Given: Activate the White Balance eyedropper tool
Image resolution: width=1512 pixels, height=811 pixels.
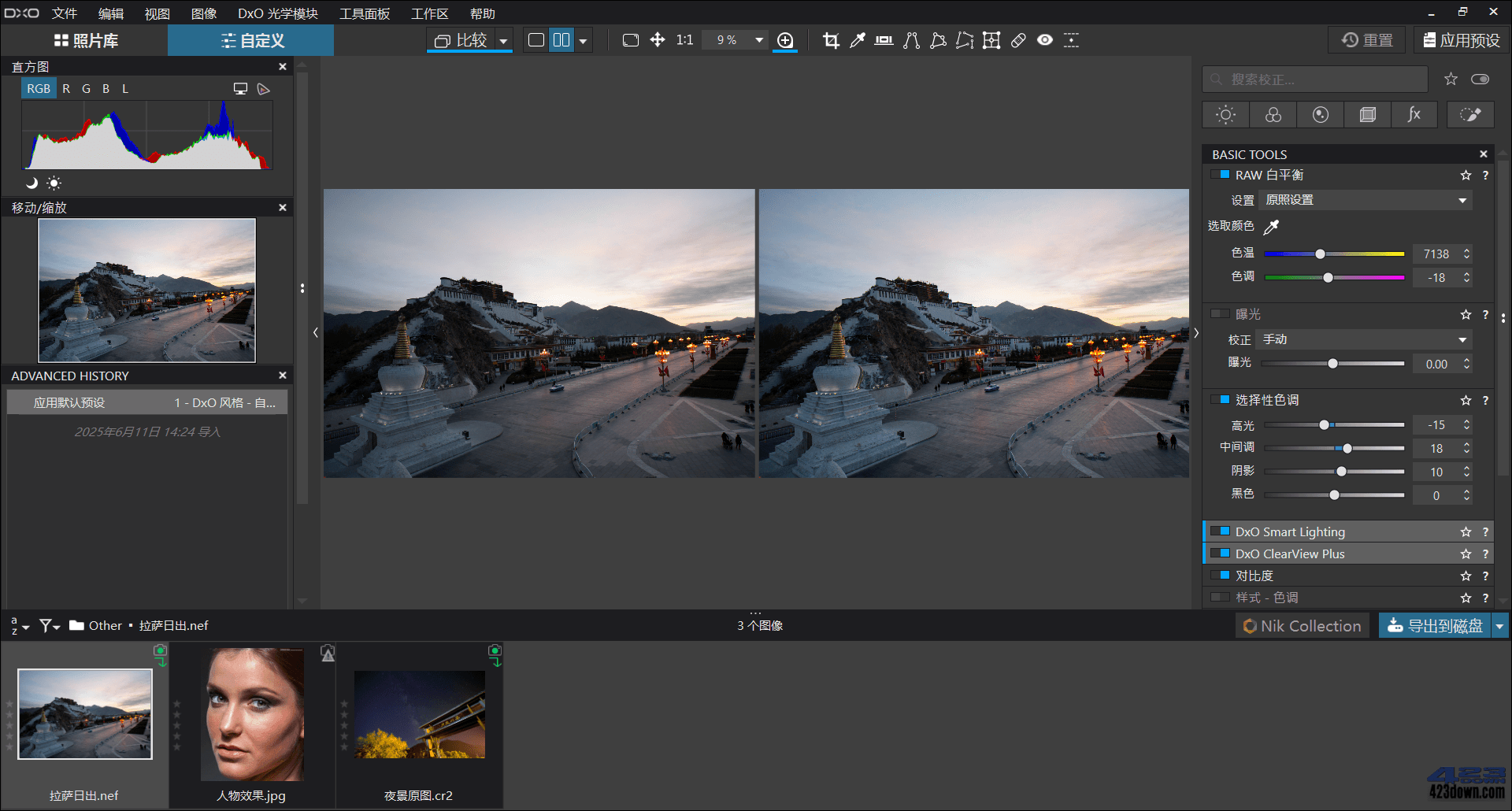Looking at the screenshot, I should click(857, 40).
